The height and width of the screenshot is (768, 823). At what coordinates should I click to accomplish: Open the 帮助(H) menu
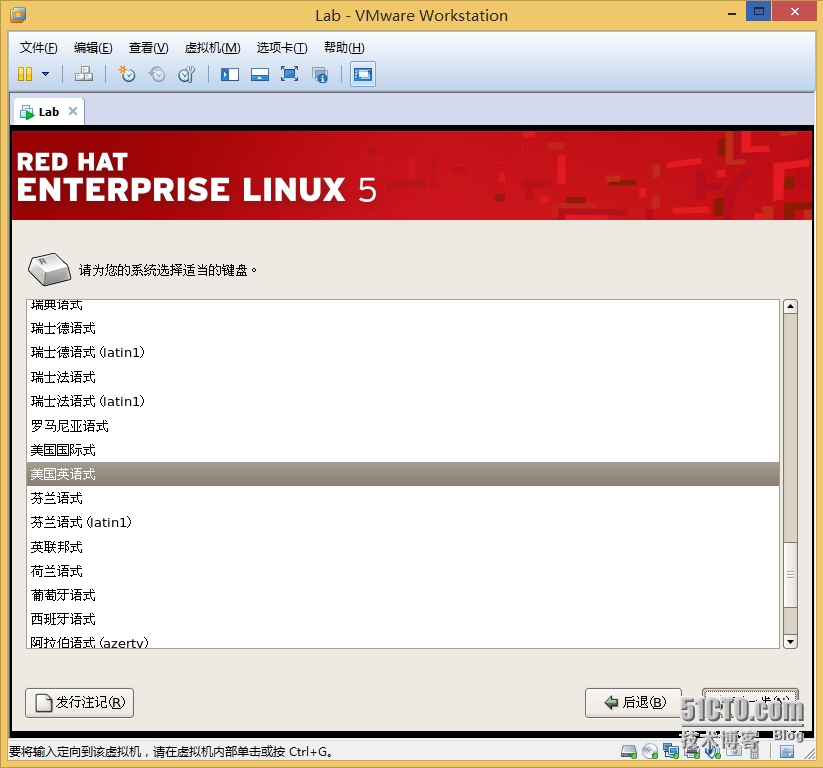coord(344,48)
